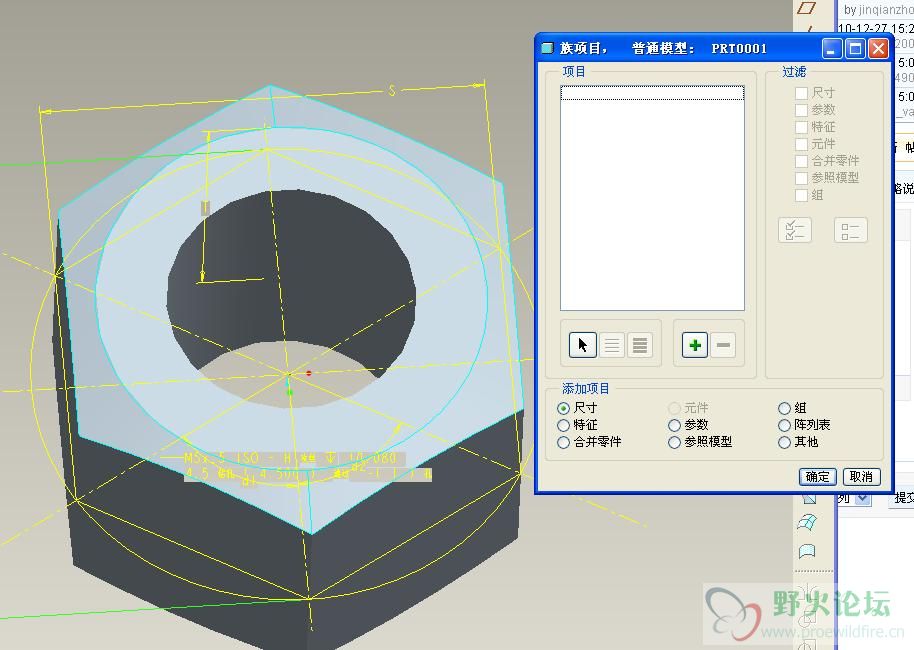Select the 尺寸 radio under 添加项目
Image resolution: width=914 pixels, height=650 pixels.
[x=563, y=408]
